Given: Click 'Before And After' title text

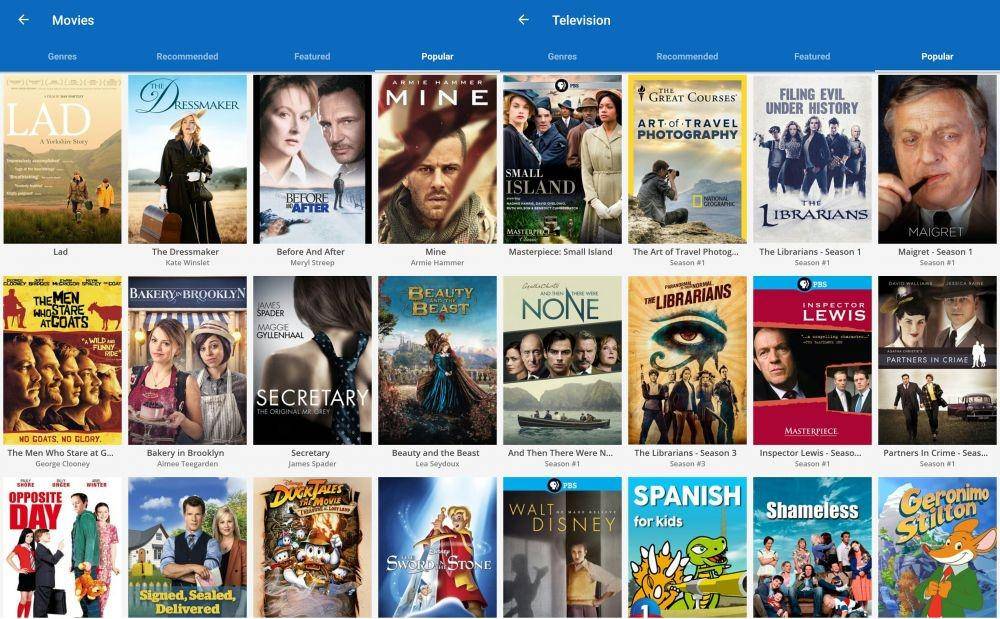Looking at the screenshot, I should click(311, 252).
